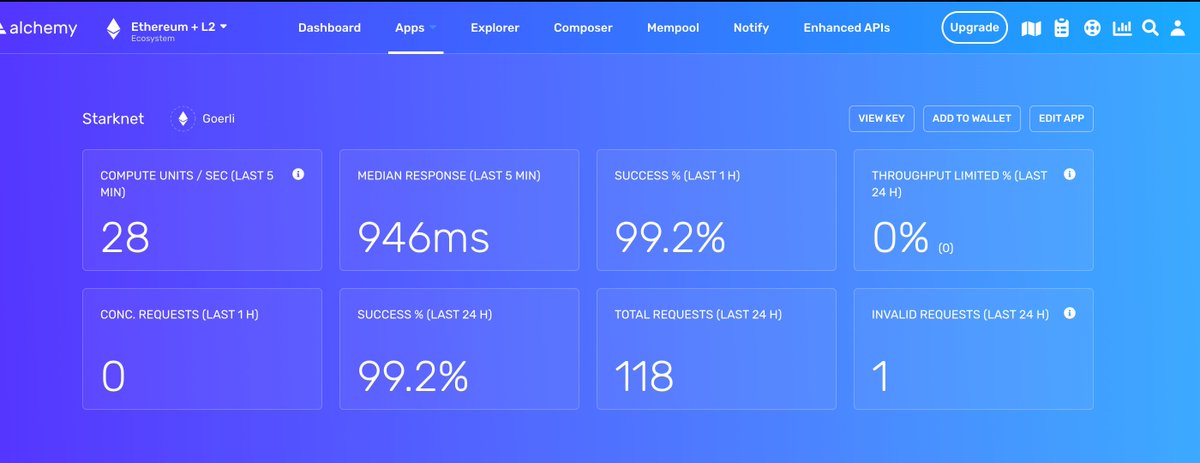
Task: Click the 118 total requests value
Action: pyautogui.click(x=644, y=377)
